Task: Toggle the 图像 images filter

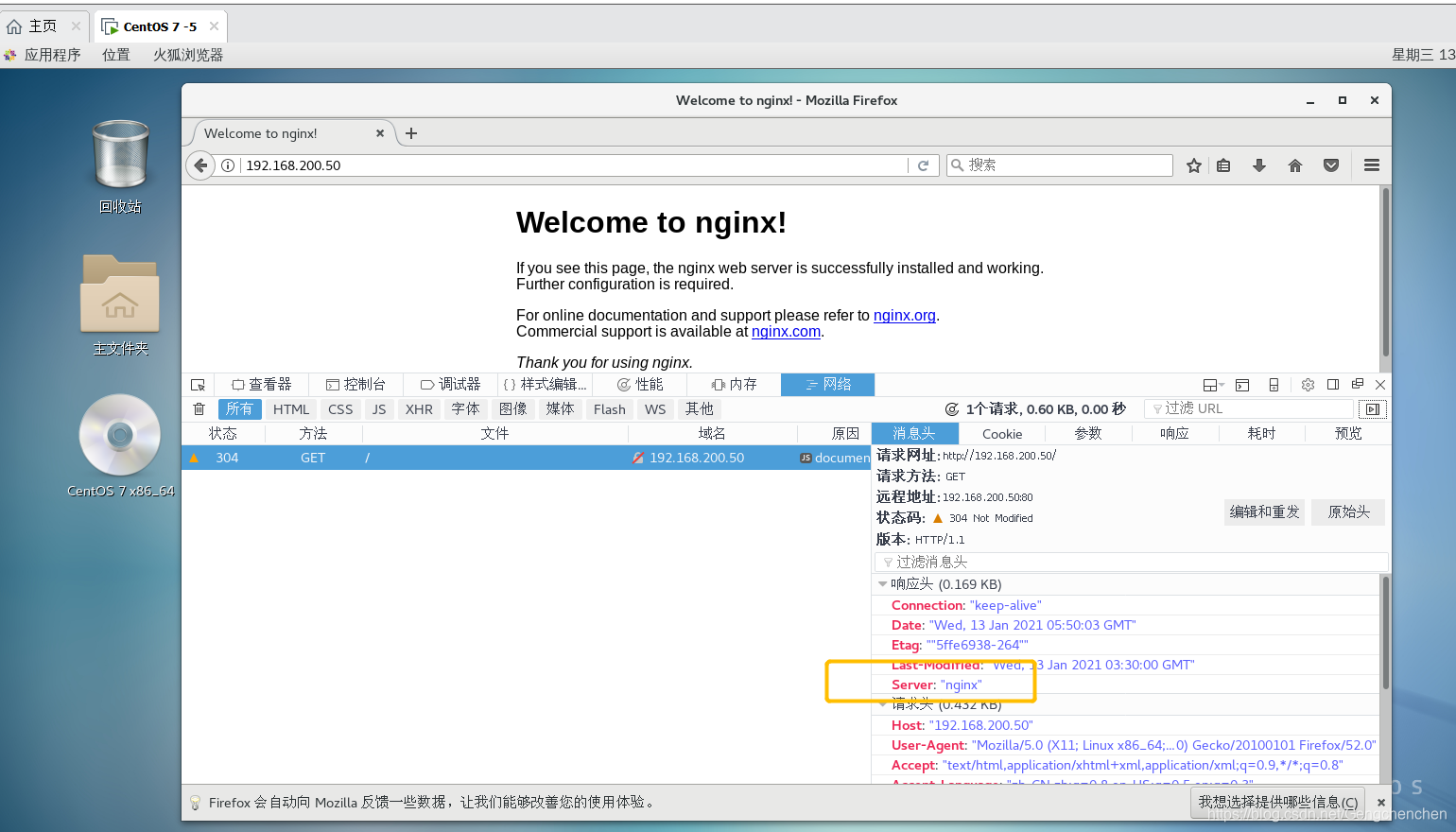Action: click(513, 409)
